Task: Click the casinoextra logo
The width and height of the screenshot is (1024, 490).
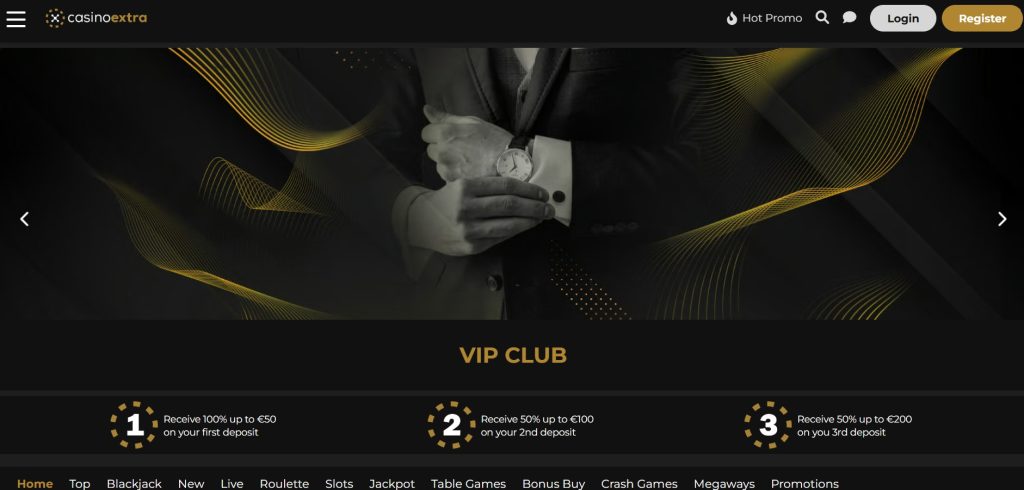Action: click(96, 18)
